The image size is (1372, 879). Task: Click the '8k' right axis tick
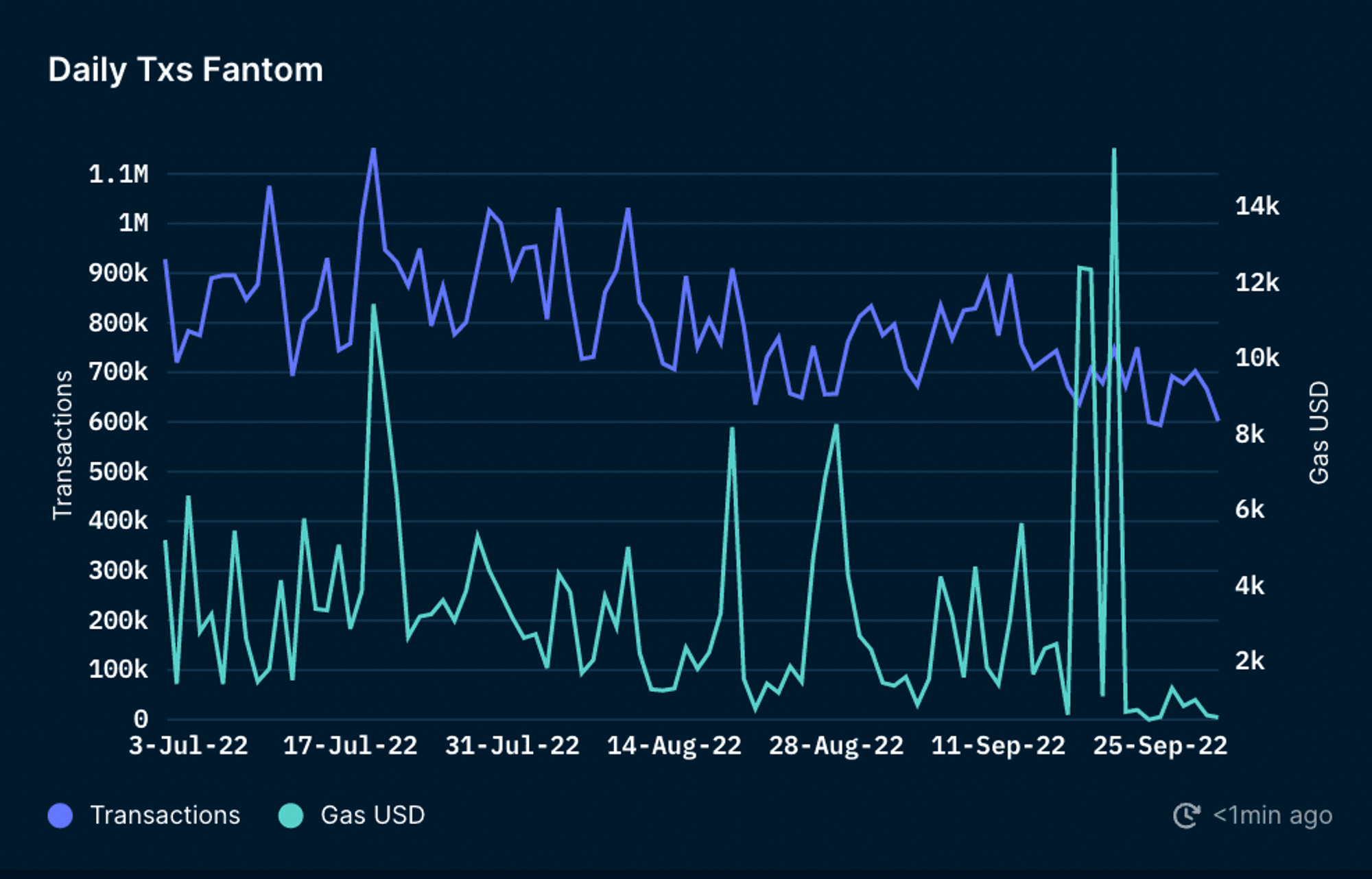pyautogui.click(x=1250, y=434)
